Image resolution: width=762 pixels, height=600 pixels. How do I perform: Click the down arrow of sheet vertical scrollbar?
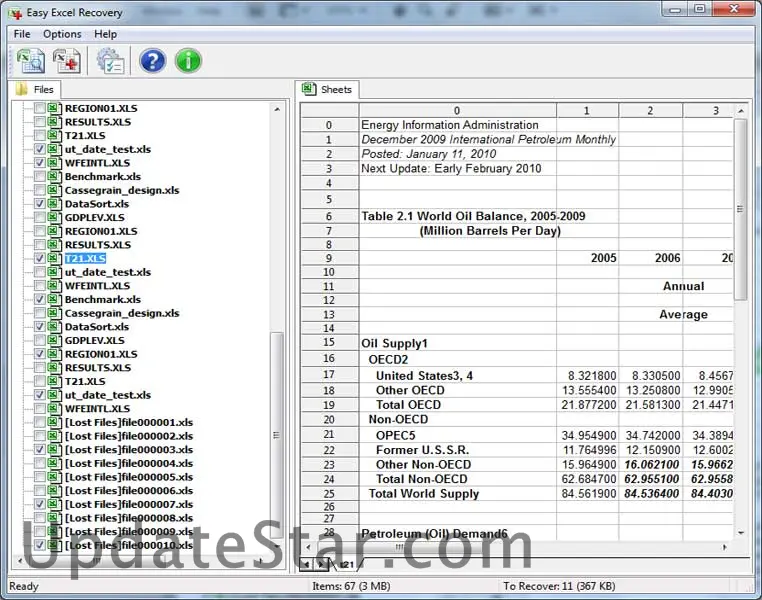point(741,532)
